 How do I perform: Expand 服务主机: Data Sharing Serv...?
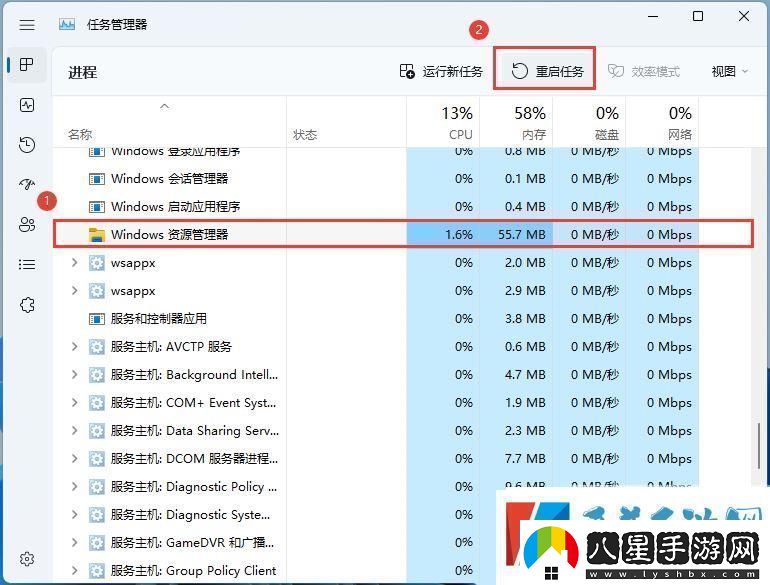click(74, 431)
